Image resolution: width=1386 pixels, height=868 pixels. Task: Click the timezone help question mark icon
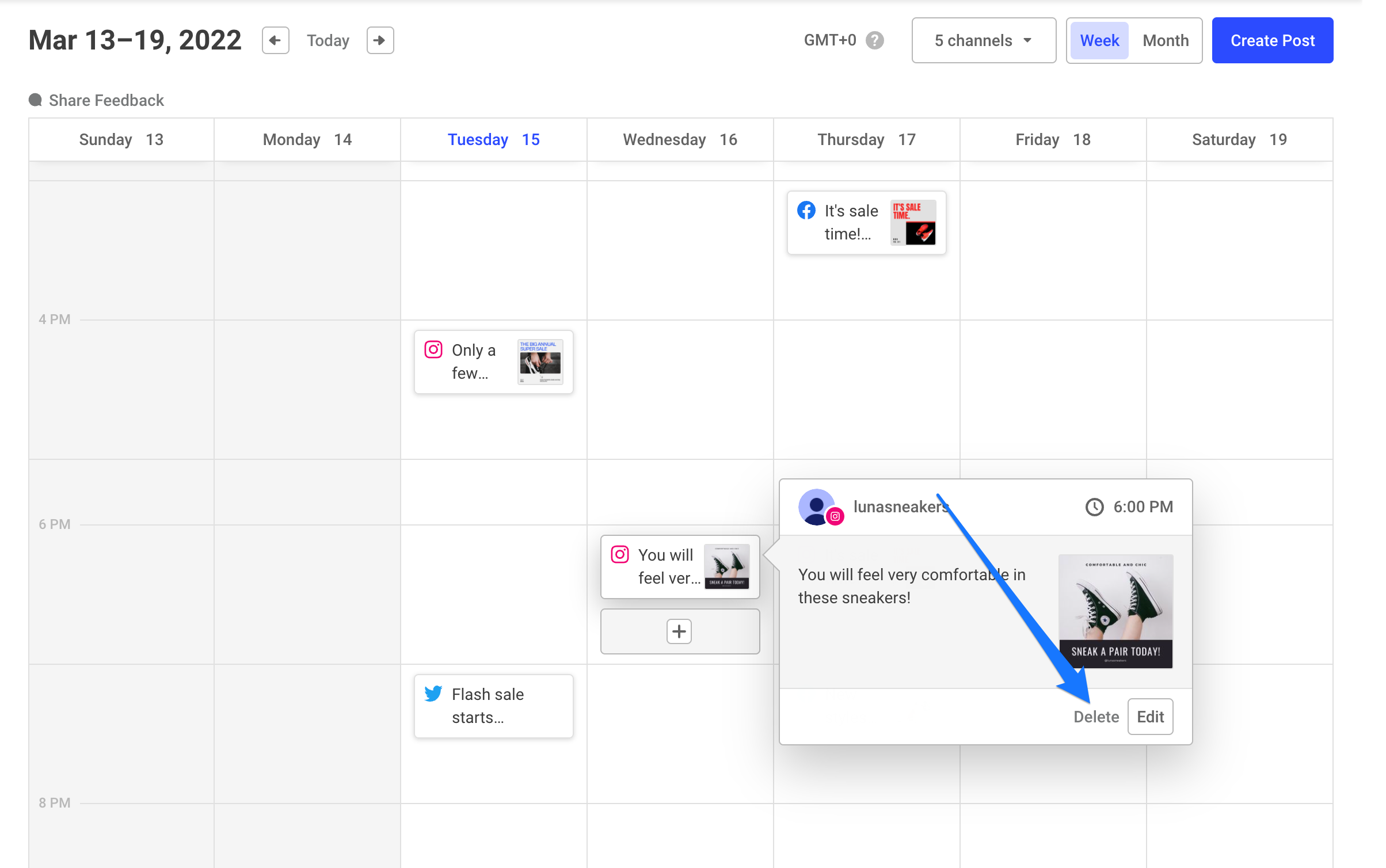click(x=875, y=40)
